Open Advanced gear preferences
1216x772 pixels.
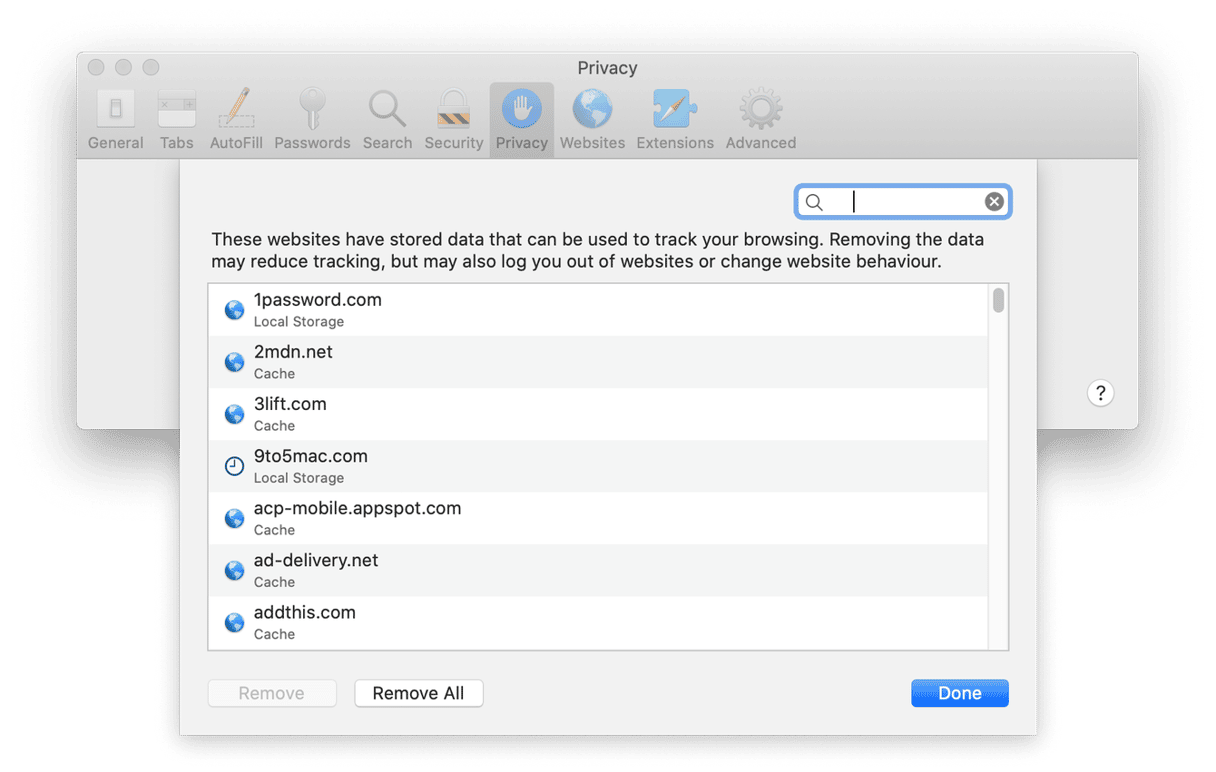(760, 119)
